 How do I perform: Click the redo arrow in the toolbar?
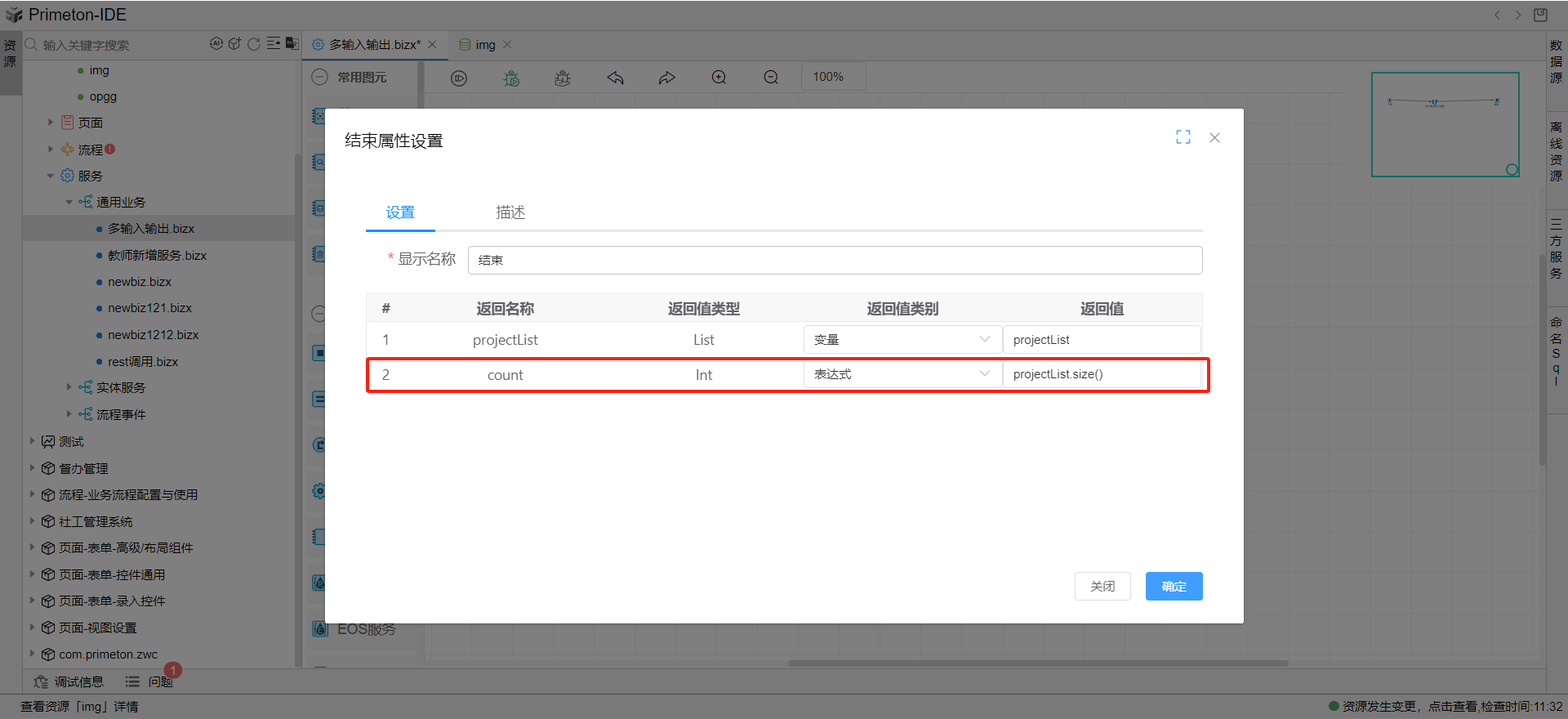tap(667, 78)
